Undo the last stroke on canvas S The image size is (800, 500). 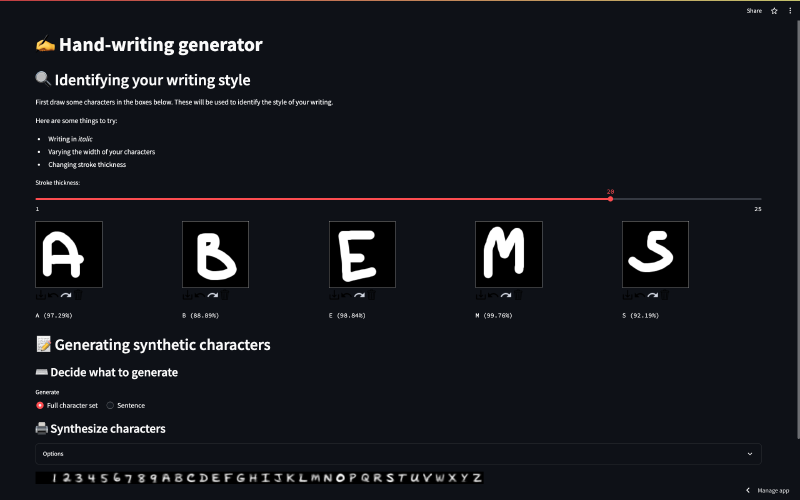click(x=641, y=295)
